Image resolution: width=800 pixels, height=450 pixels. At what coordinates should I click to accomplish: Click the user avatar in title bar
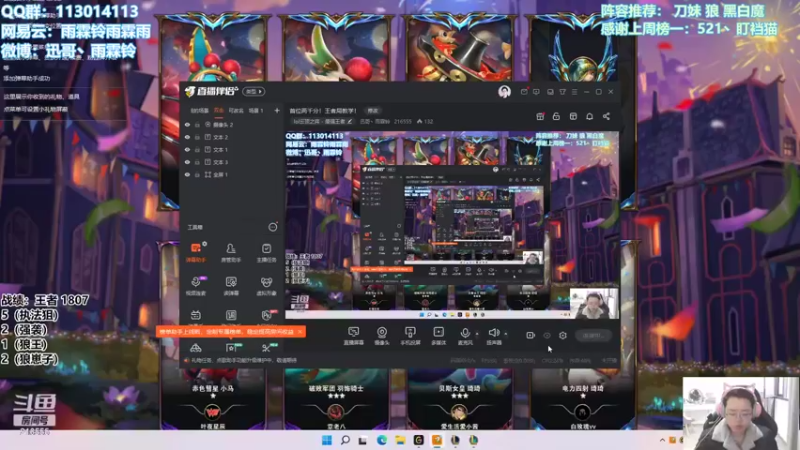point(504,91)
